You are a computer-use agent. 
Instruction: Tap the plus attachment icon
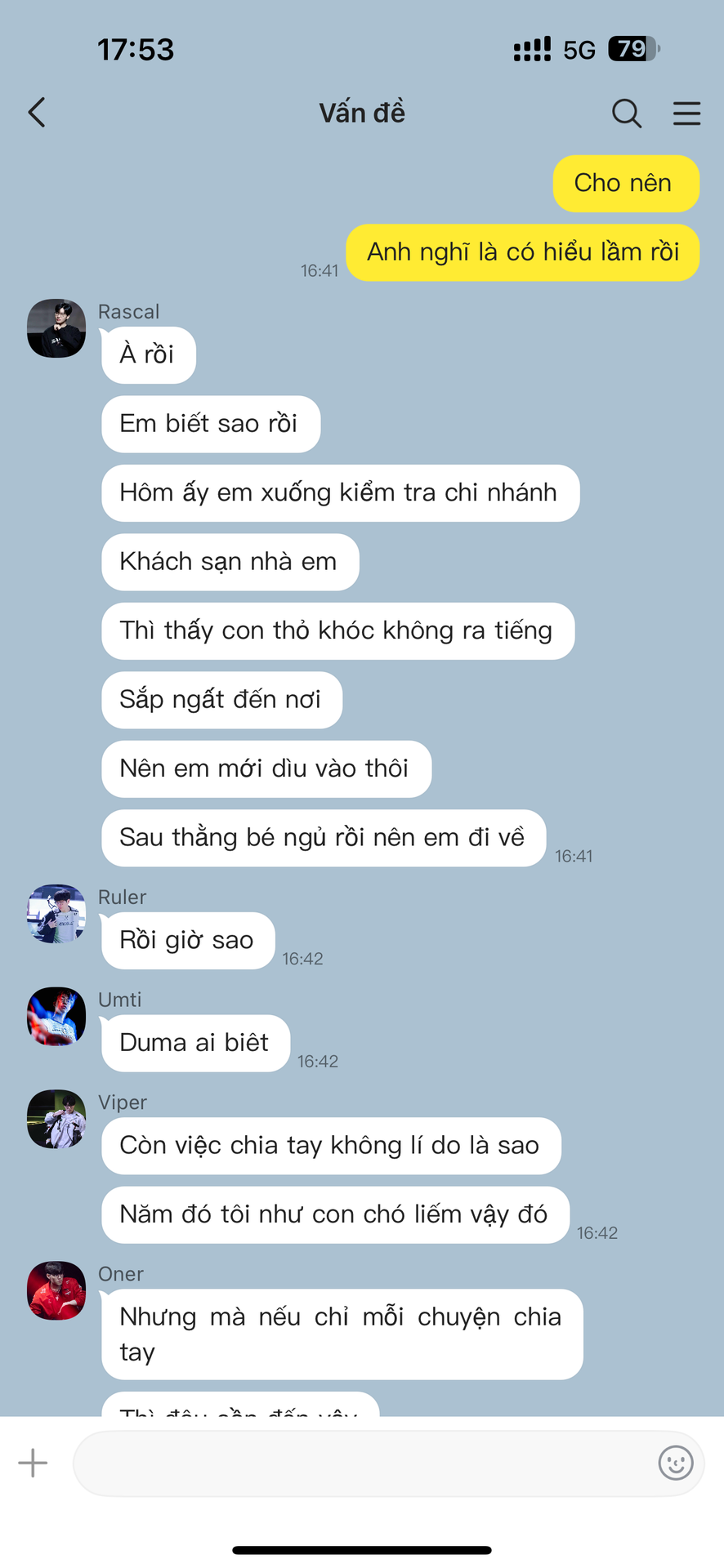[33, 1463]
